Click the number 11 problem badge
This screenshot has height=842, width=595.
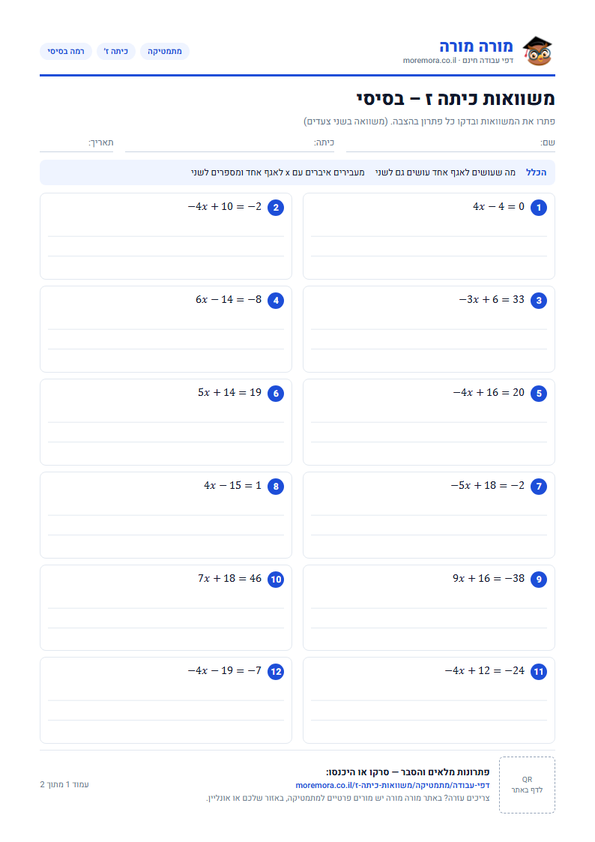[539, 672]
